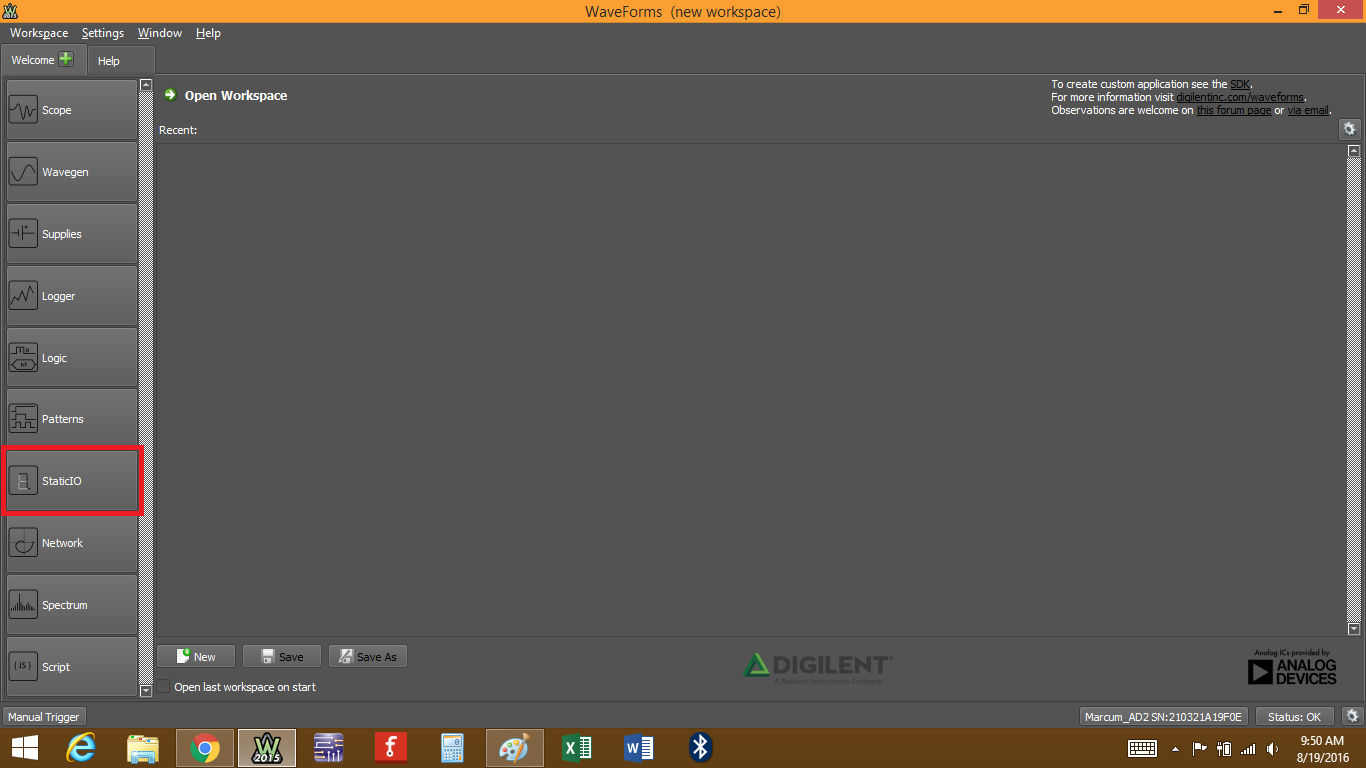Open the Scope instrument
Viewport: 1366px width, 768px height.
click(x=72, y=110)
